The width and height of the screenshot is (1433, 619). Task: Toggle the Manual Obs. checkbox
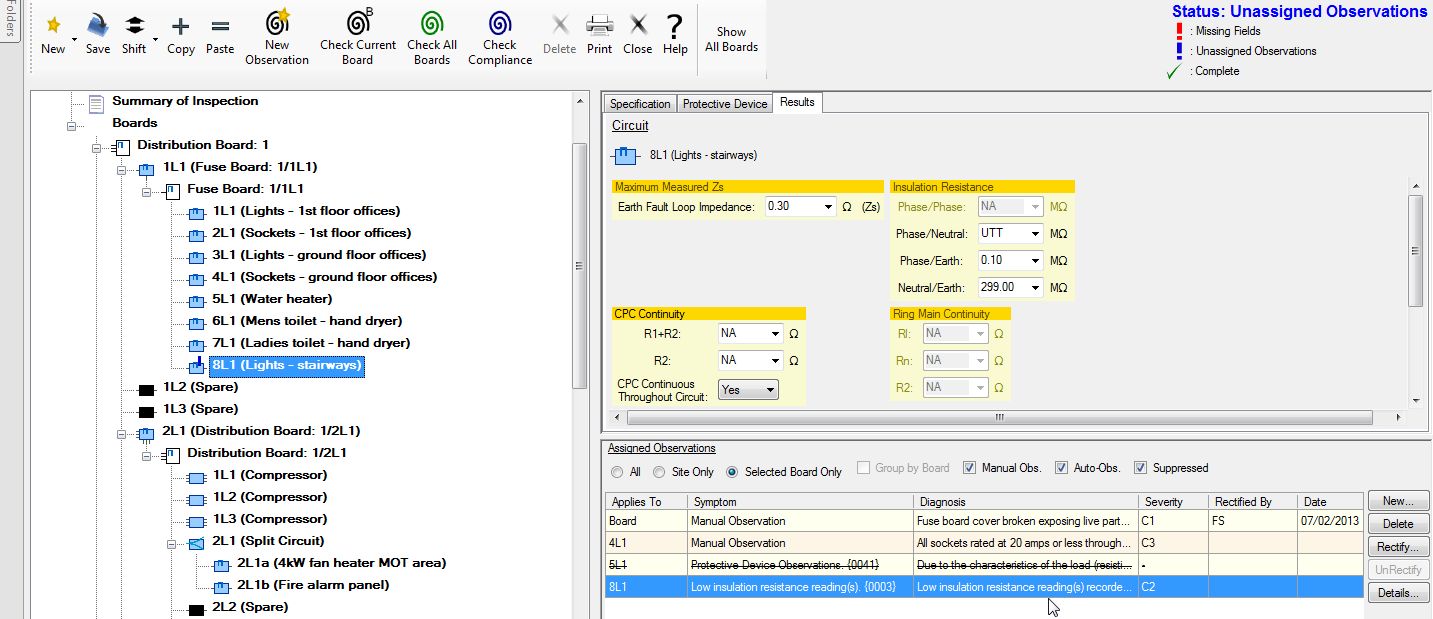(x=969, y=468)
